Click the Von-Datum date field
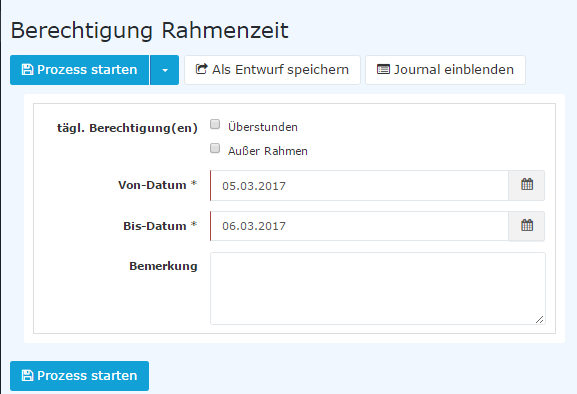The height and width of the screenshot is (394, 577). 359,185
